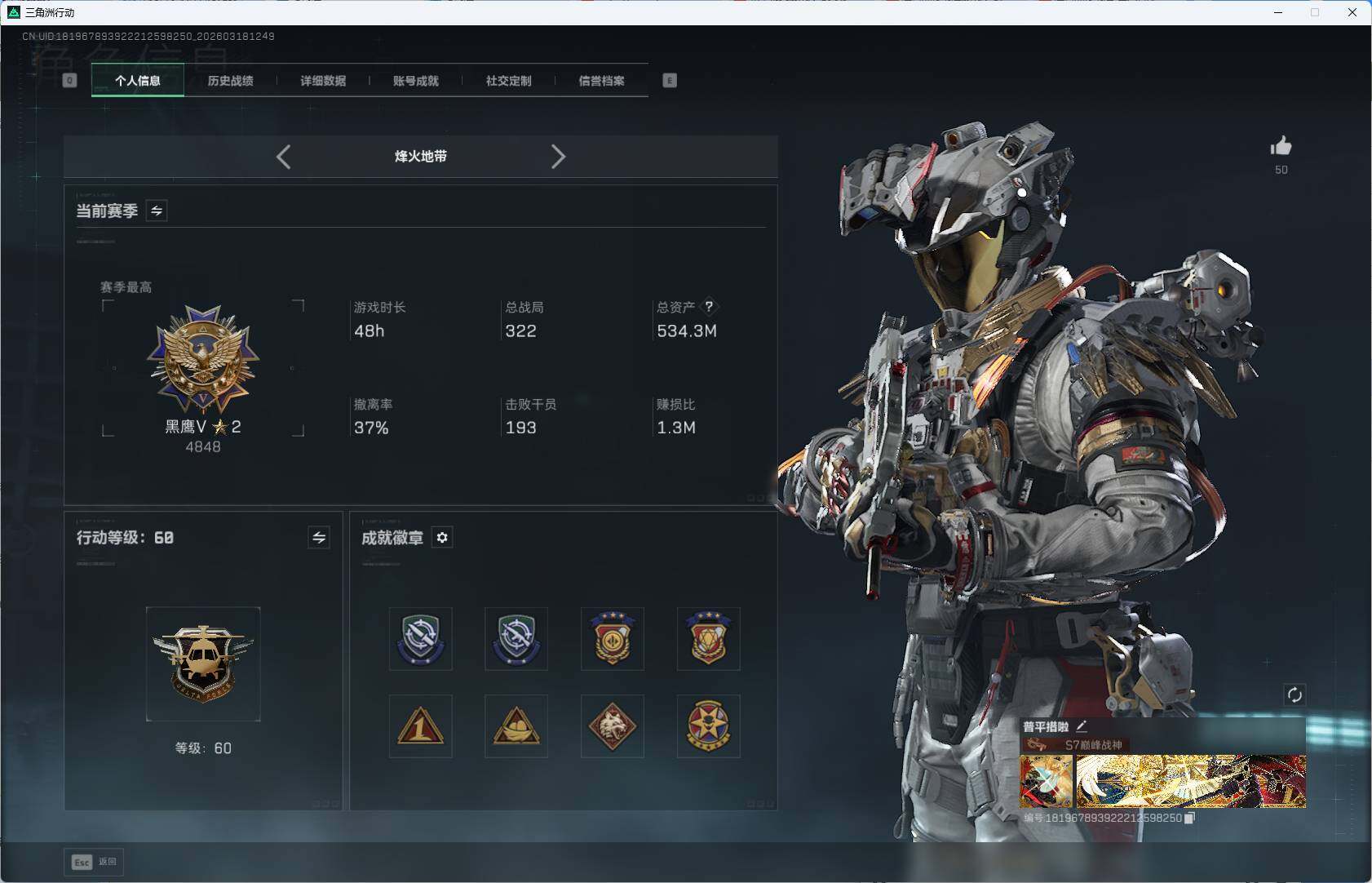
Task: Open the 详细数据 tab
Action: (323, 81)
